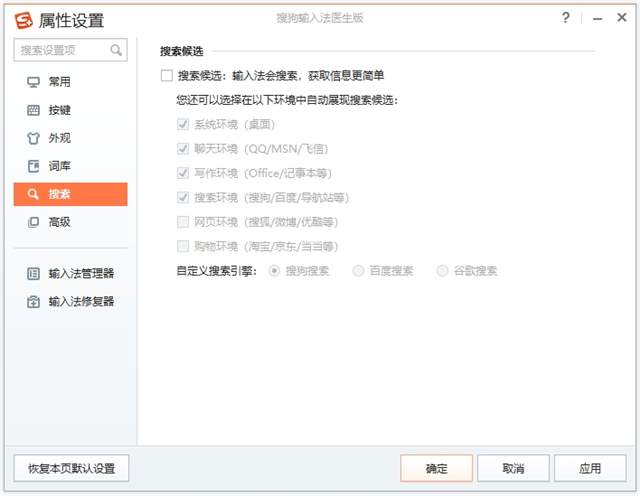640x496 pixels.
Task: Click the Sogou logo icon in title bar
Action: pyautogui.click(x=24, y=20)
